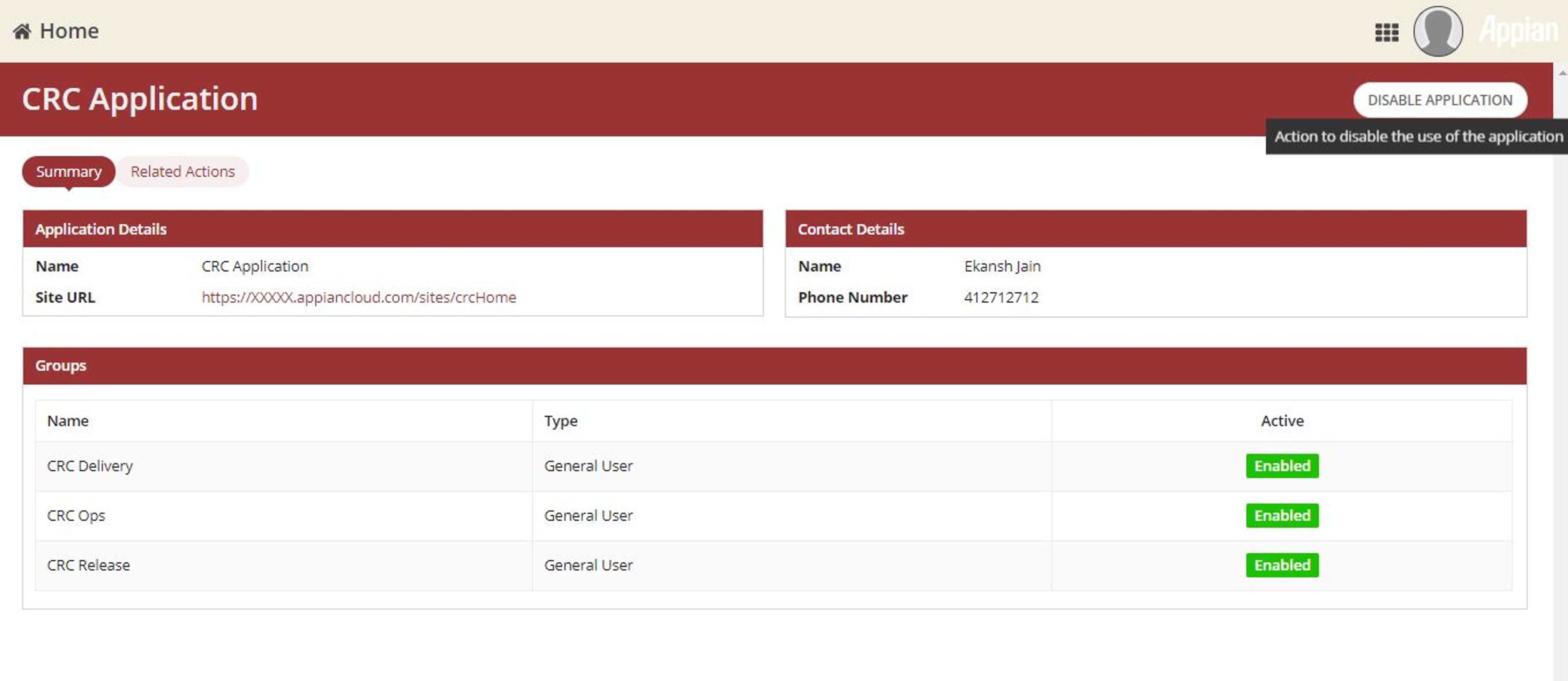This screenshot has height=681, width=1568.
Task: Click the Enabled badge for CRC Delivery
Action: click(1282, 466)
